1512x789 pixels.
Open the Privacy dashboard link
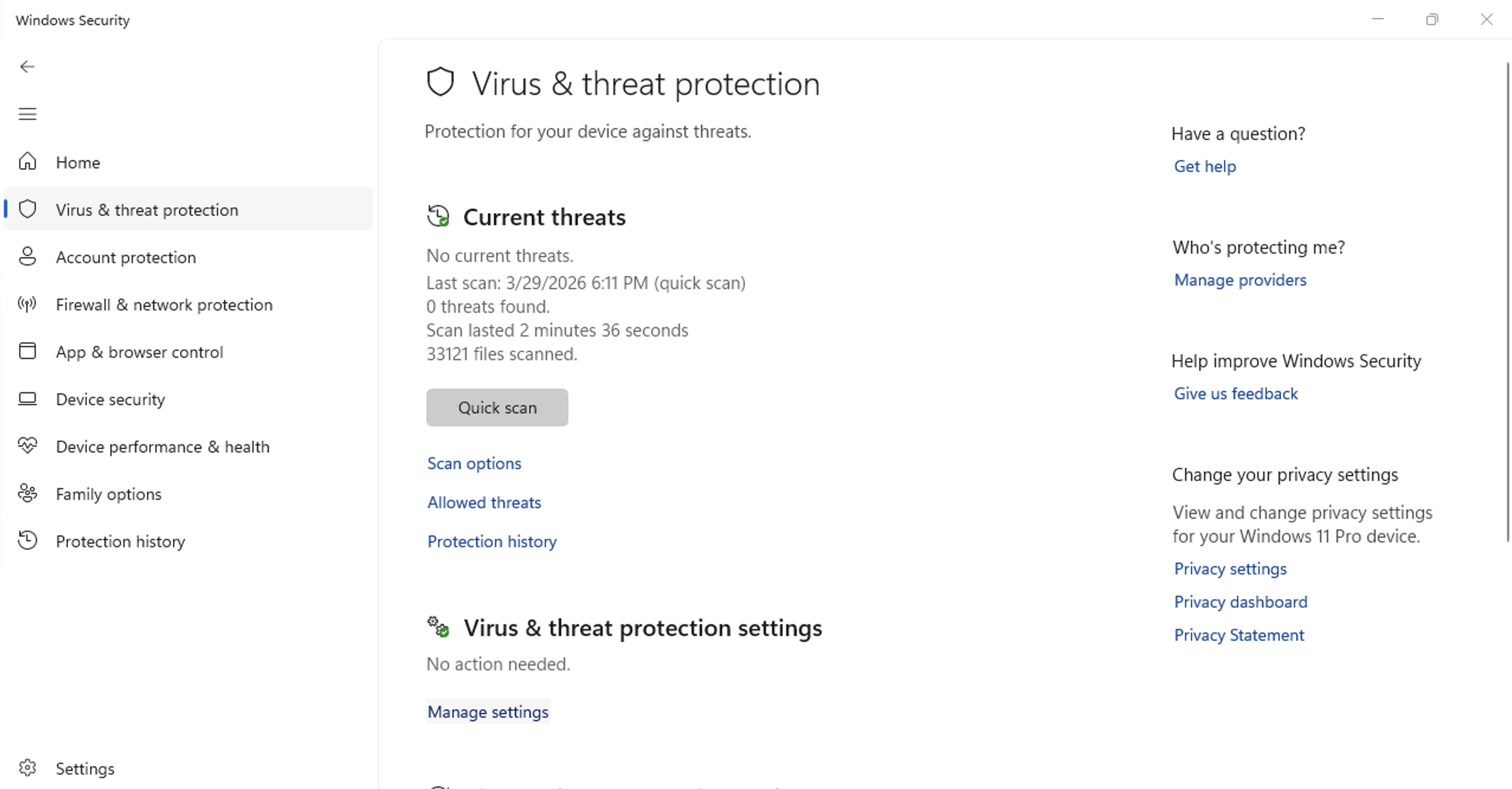1240,602
